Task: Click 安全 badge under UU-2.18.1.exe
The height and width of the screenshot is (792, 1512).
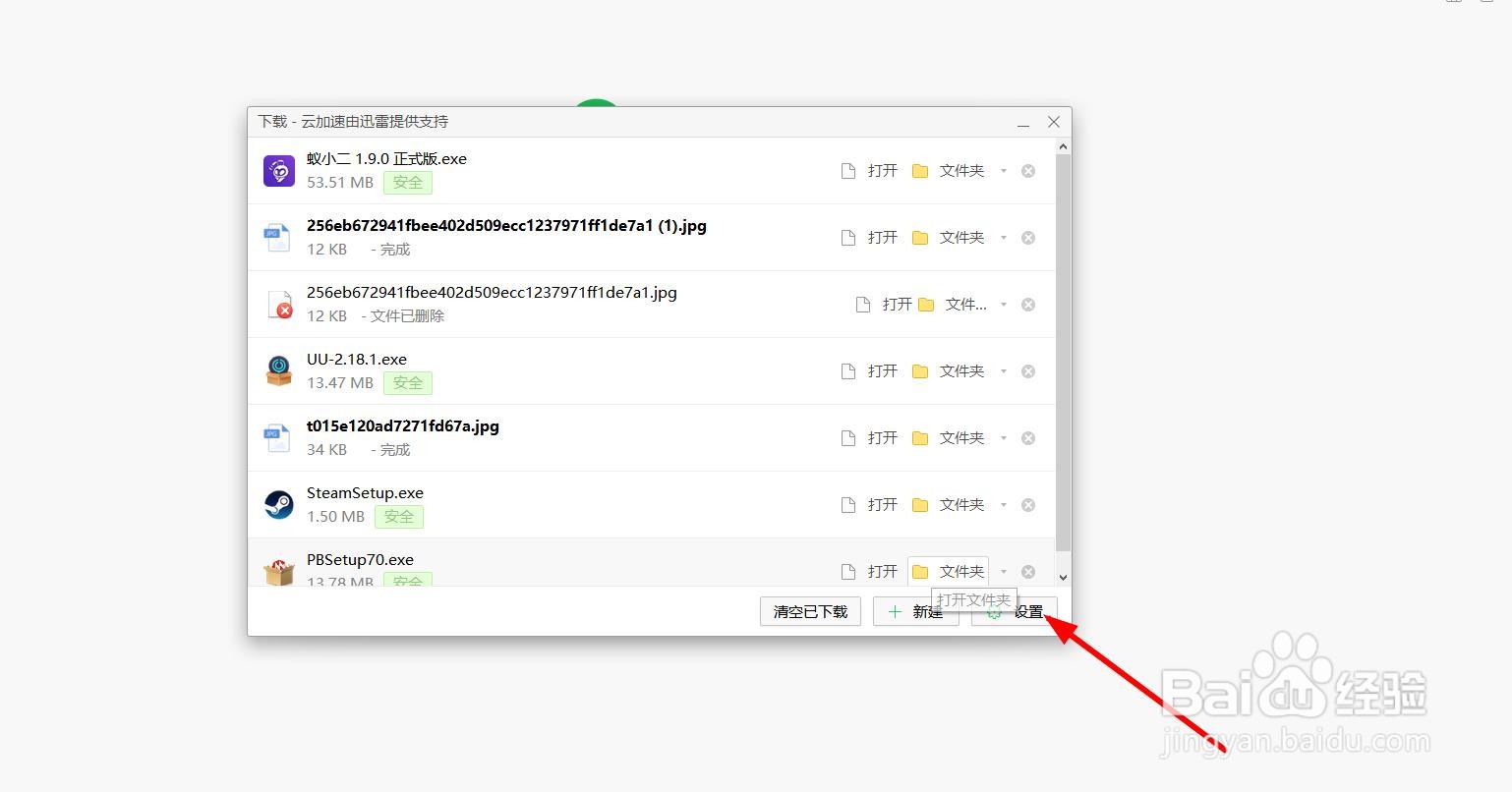Action: 408,383
